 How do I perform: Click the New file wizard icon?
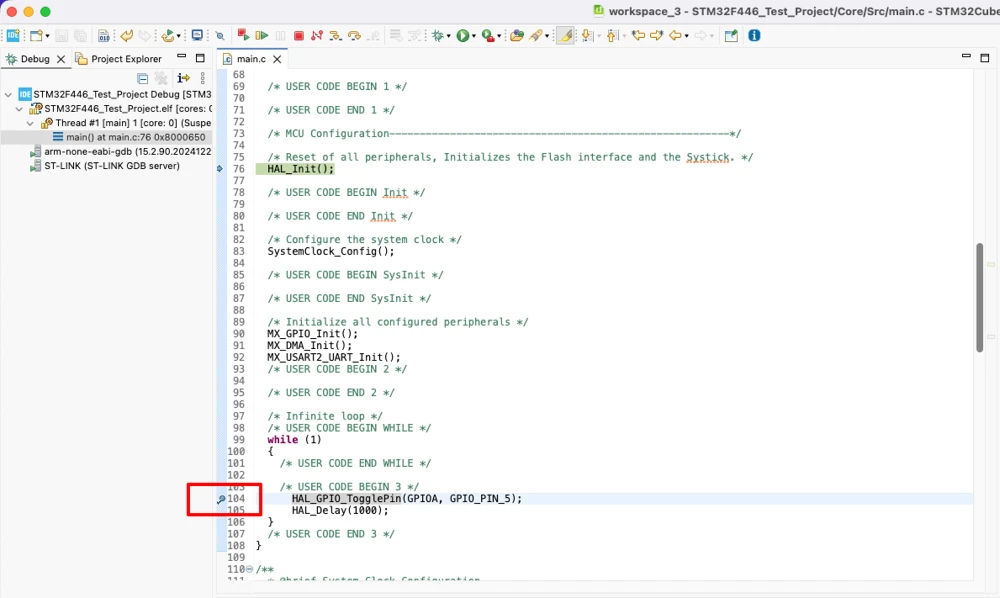pos(36,36)
